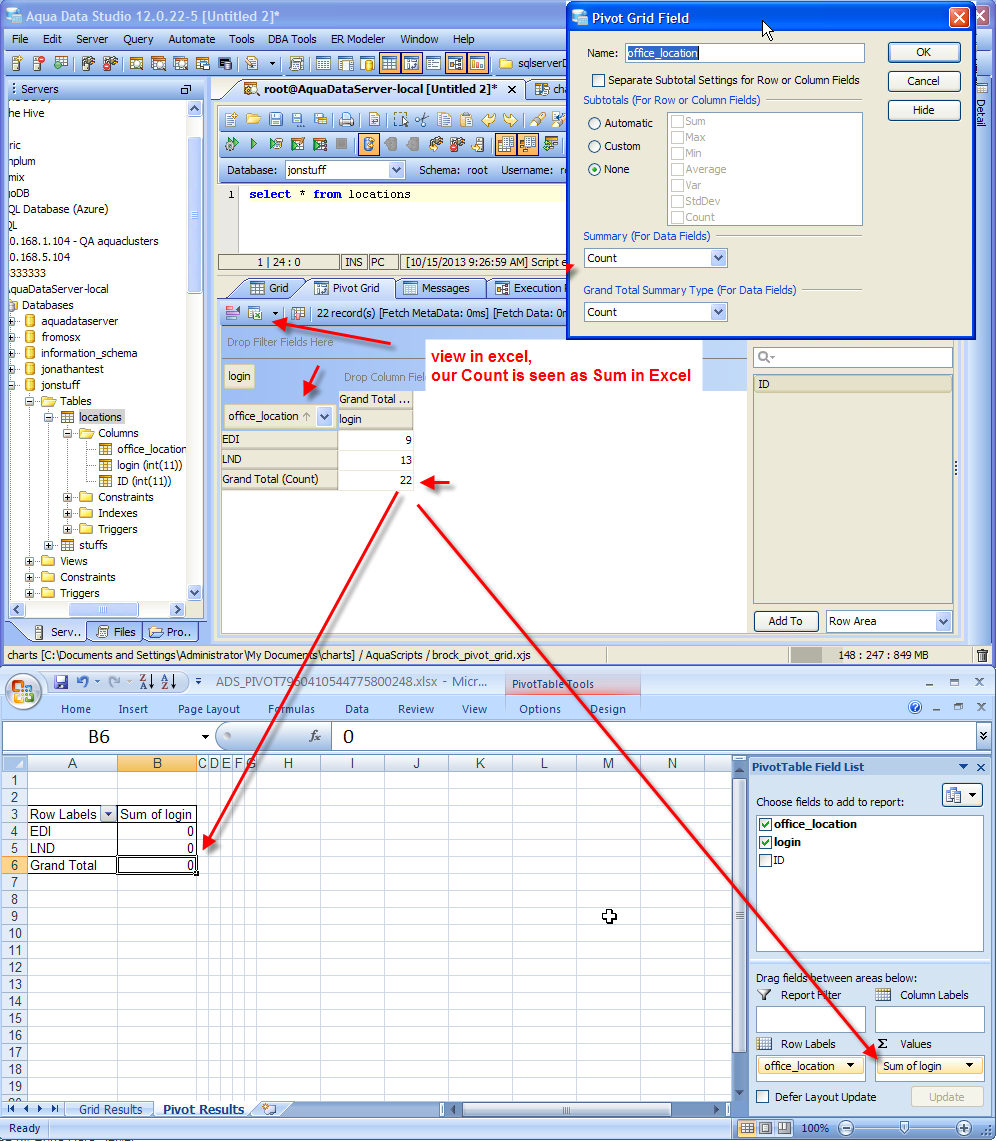Uncheck login field in PivotTable Field List
996x1141 pixels.
(765, 843)
